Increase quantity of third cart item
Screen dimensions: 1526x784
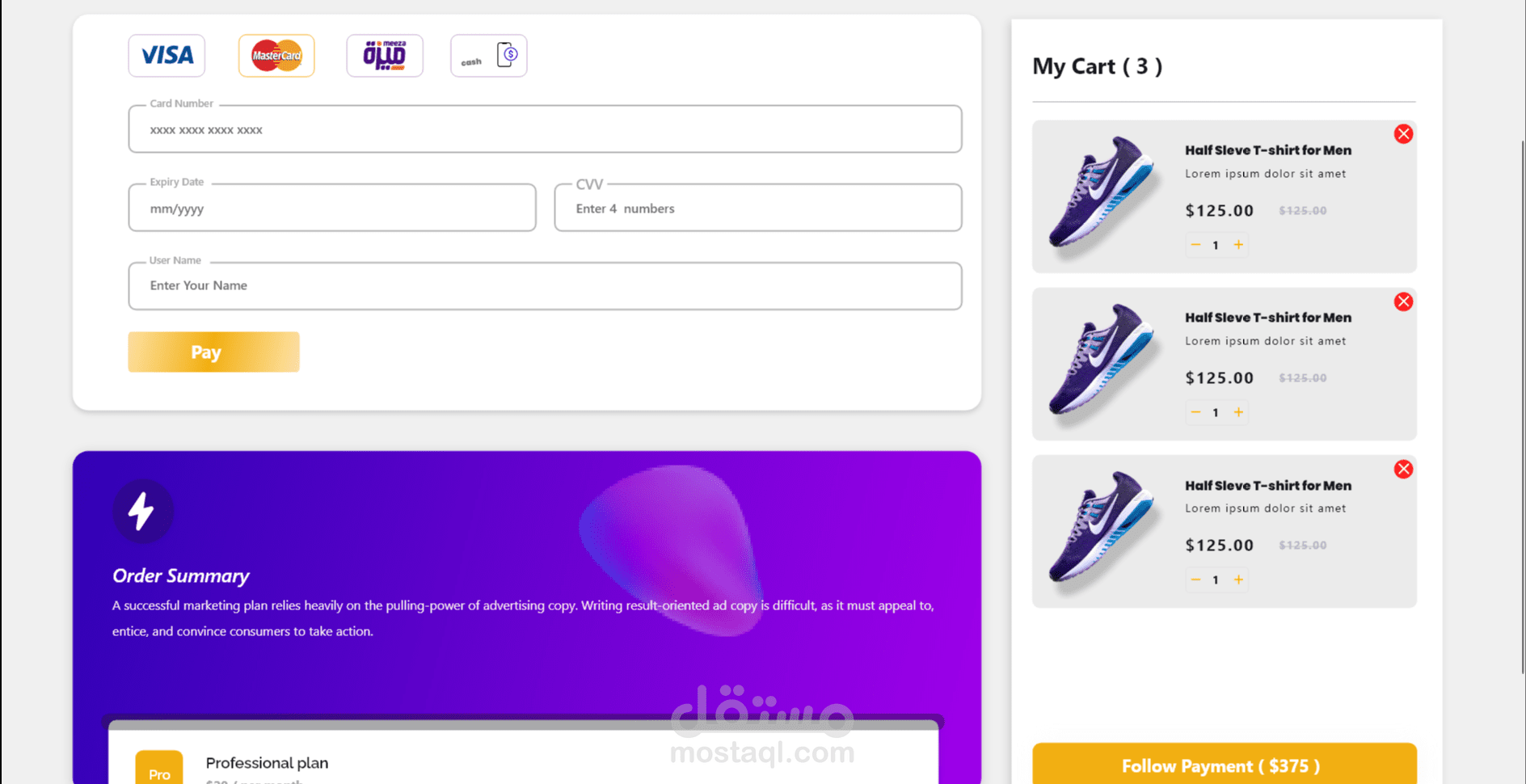pyautogui.click(x=1238, y=580)
